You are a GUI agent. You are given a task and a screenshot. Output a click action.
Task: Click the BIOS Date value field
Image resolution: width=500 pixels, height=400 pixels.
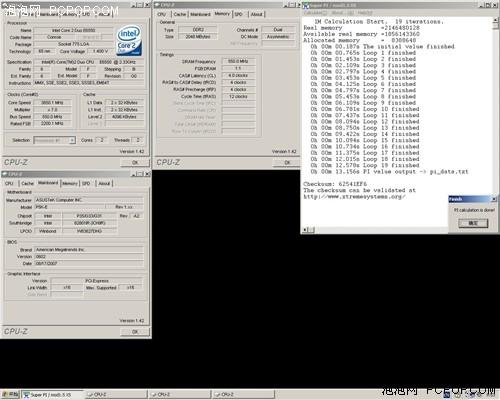point(89,263)
